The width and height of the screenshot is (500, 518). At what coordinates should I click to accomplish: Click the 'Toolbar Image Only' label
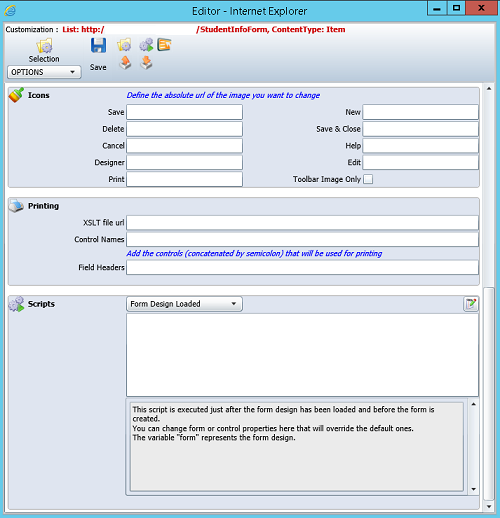(327, 179)
